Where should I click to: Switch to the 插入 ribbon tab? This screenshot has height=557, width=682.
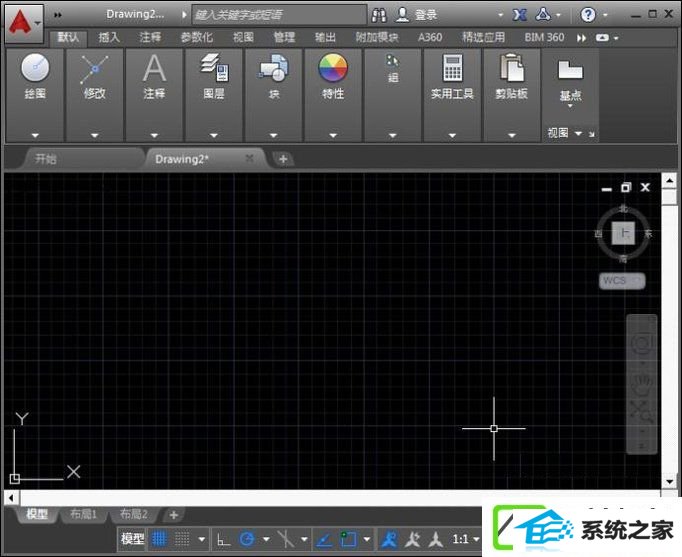tap(109, 38)
